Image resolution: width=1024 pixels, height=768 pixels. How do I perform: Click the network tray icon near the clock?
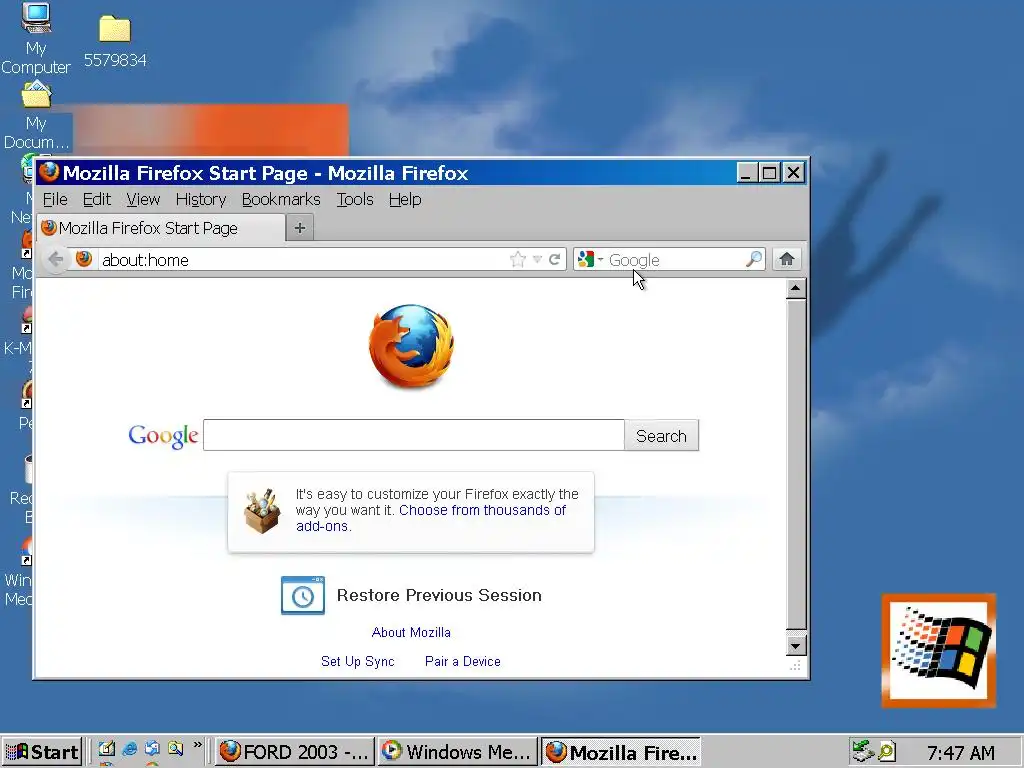(863, 751)
